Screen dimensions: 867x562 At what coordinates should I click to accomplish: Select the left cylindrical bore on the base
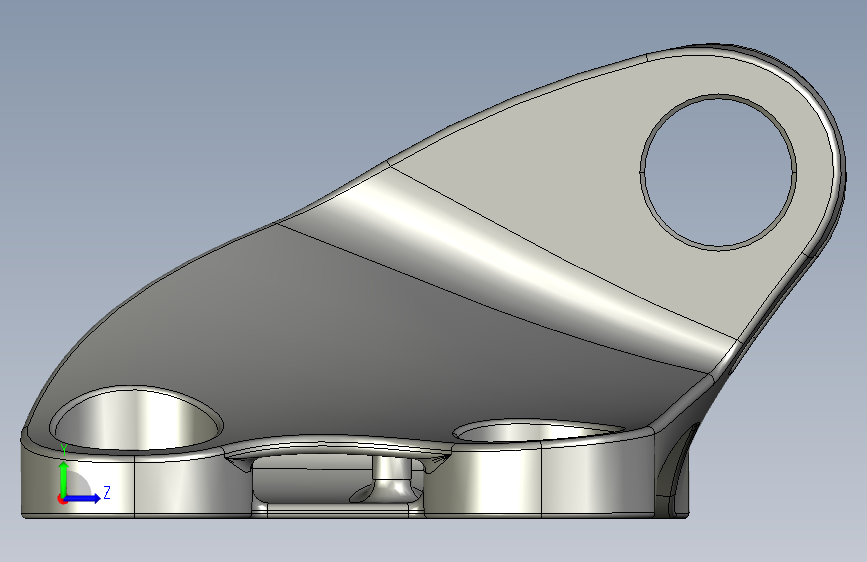pos(136,419)
